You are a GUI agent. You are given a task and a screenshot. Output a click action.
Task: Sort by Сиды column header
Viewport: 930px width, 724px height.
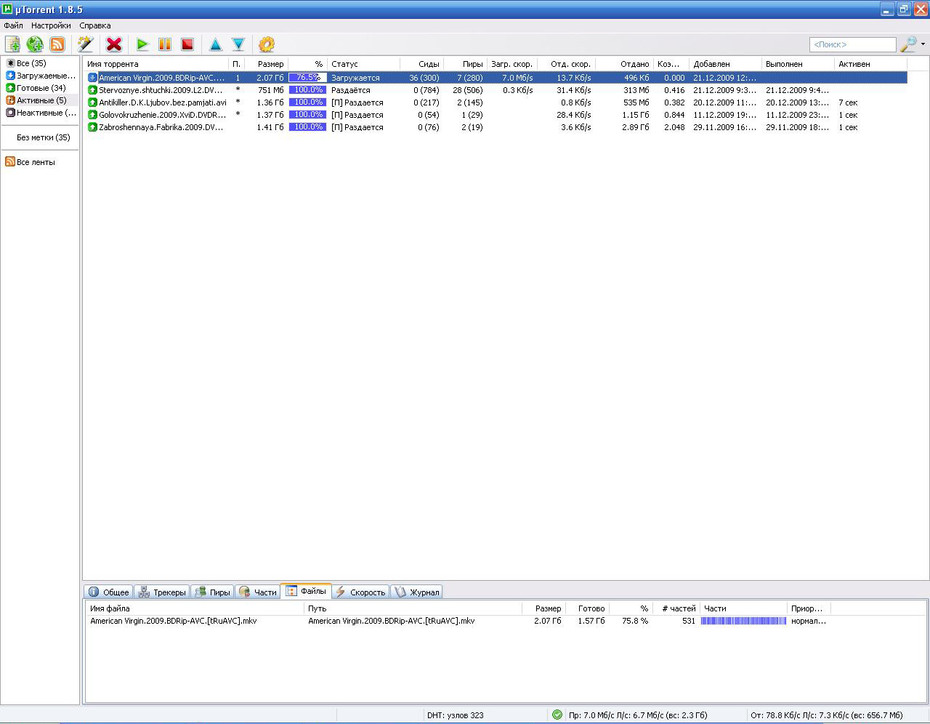point(422,64)
